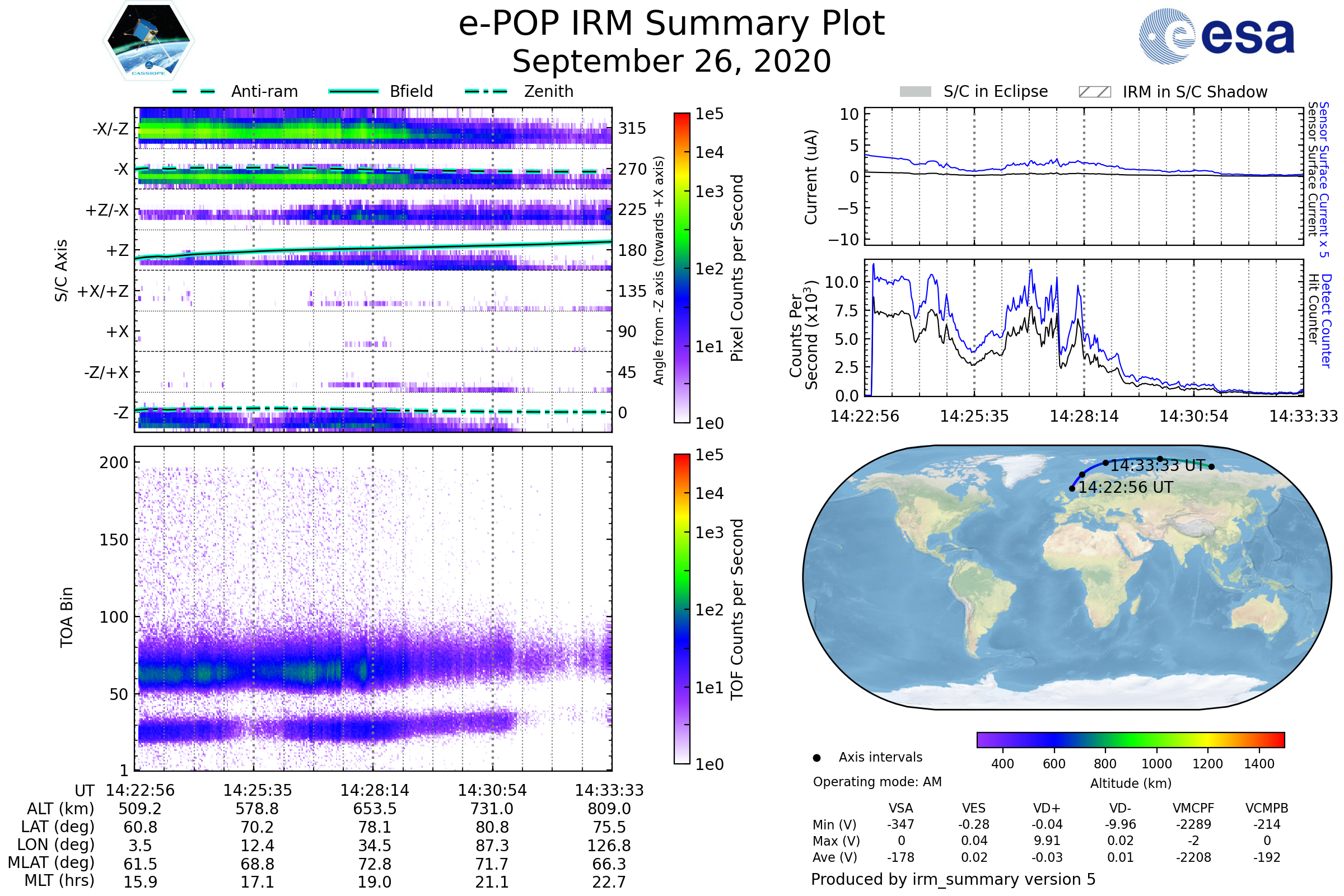Viewport: 1344px width, 896px height.
Task: Click the Pixel Counts per Second colorbar
Action: 682,269
